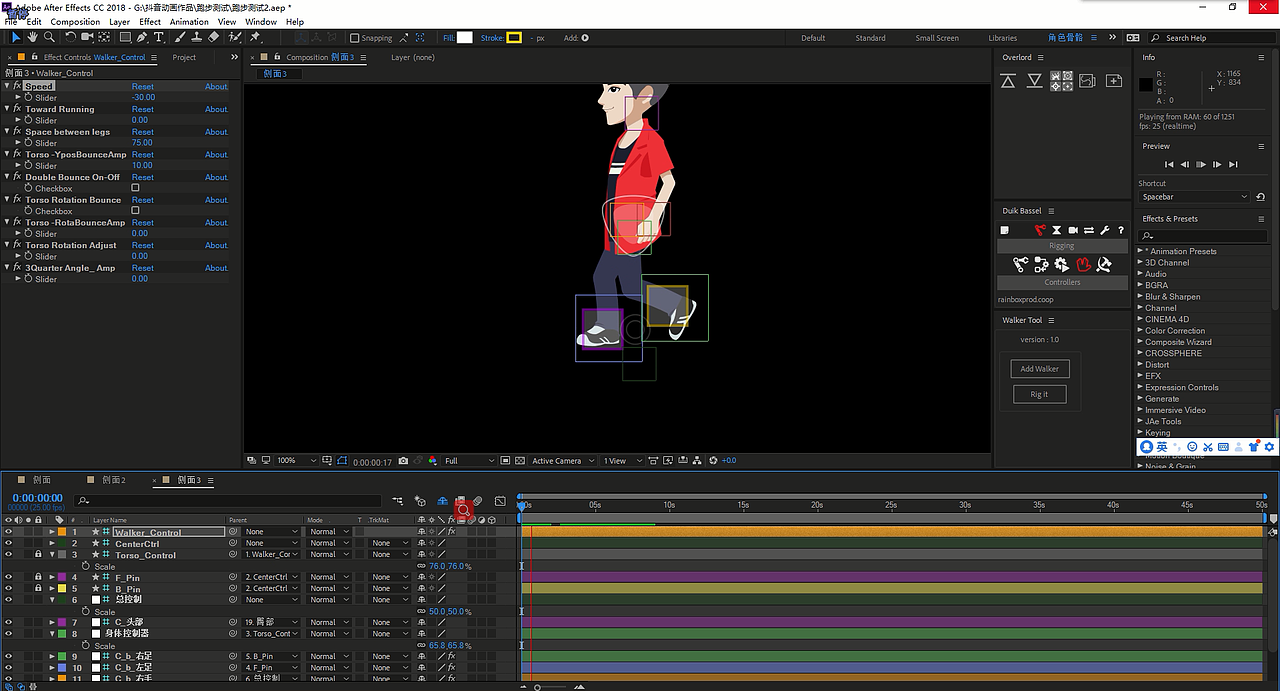
Task: Click Duik notes icon
Action: tap(1005, 230)
